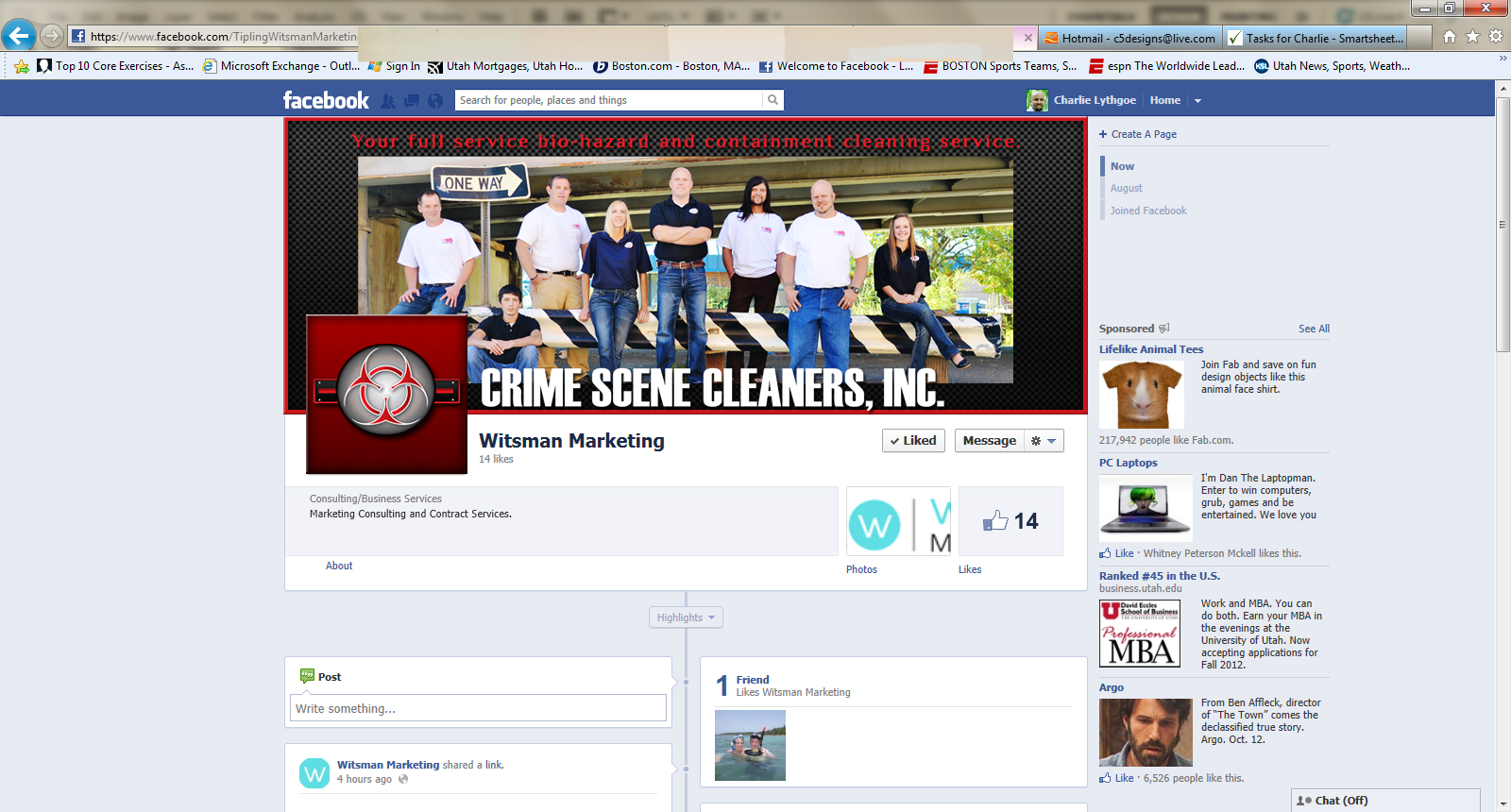Open the browser home icon
The image size is (1511, 812).
pos(1450,37)
